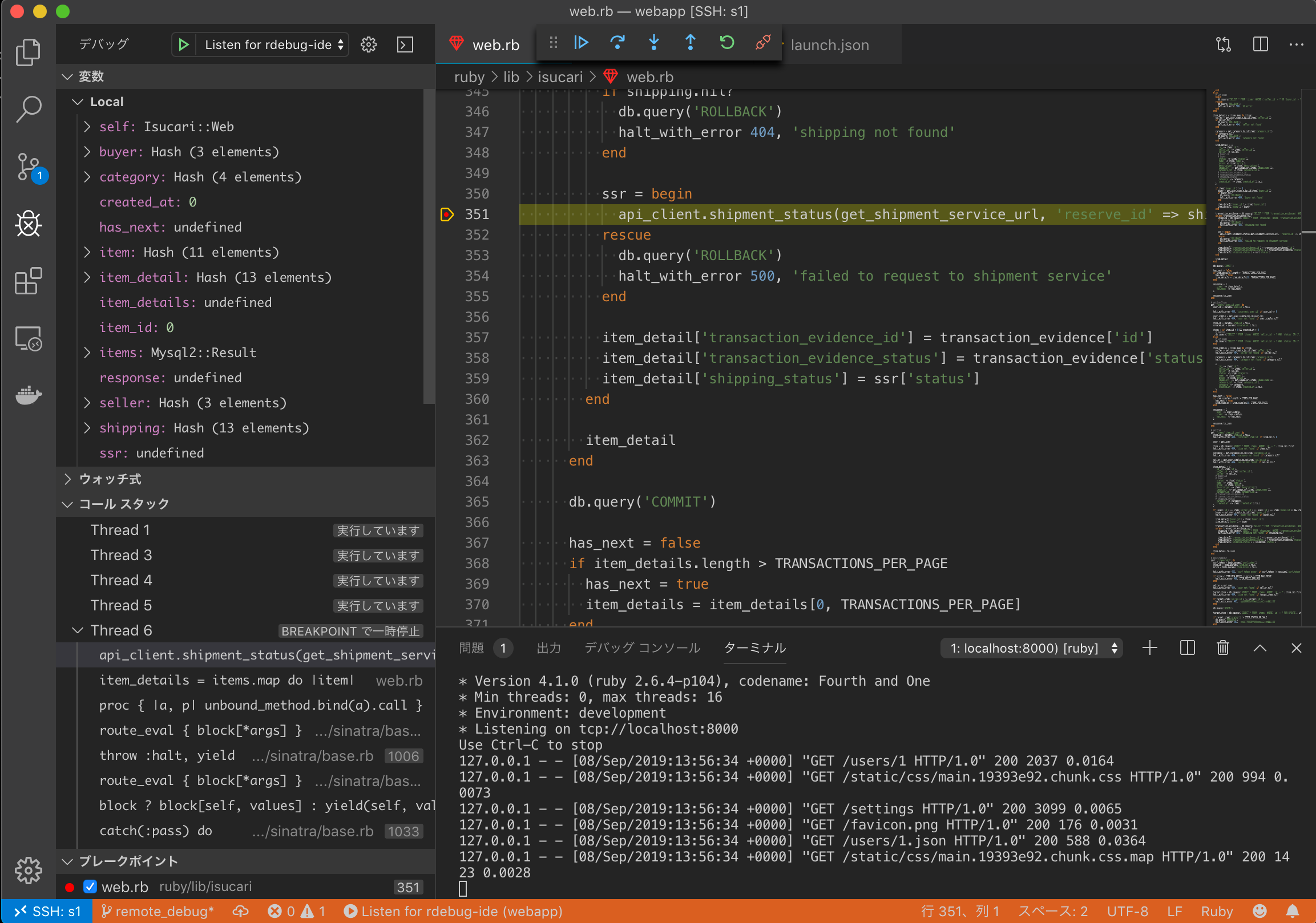Step into in debug toolbar
This screenshot has height=923, width=1316.
click(x=653, y=42)
